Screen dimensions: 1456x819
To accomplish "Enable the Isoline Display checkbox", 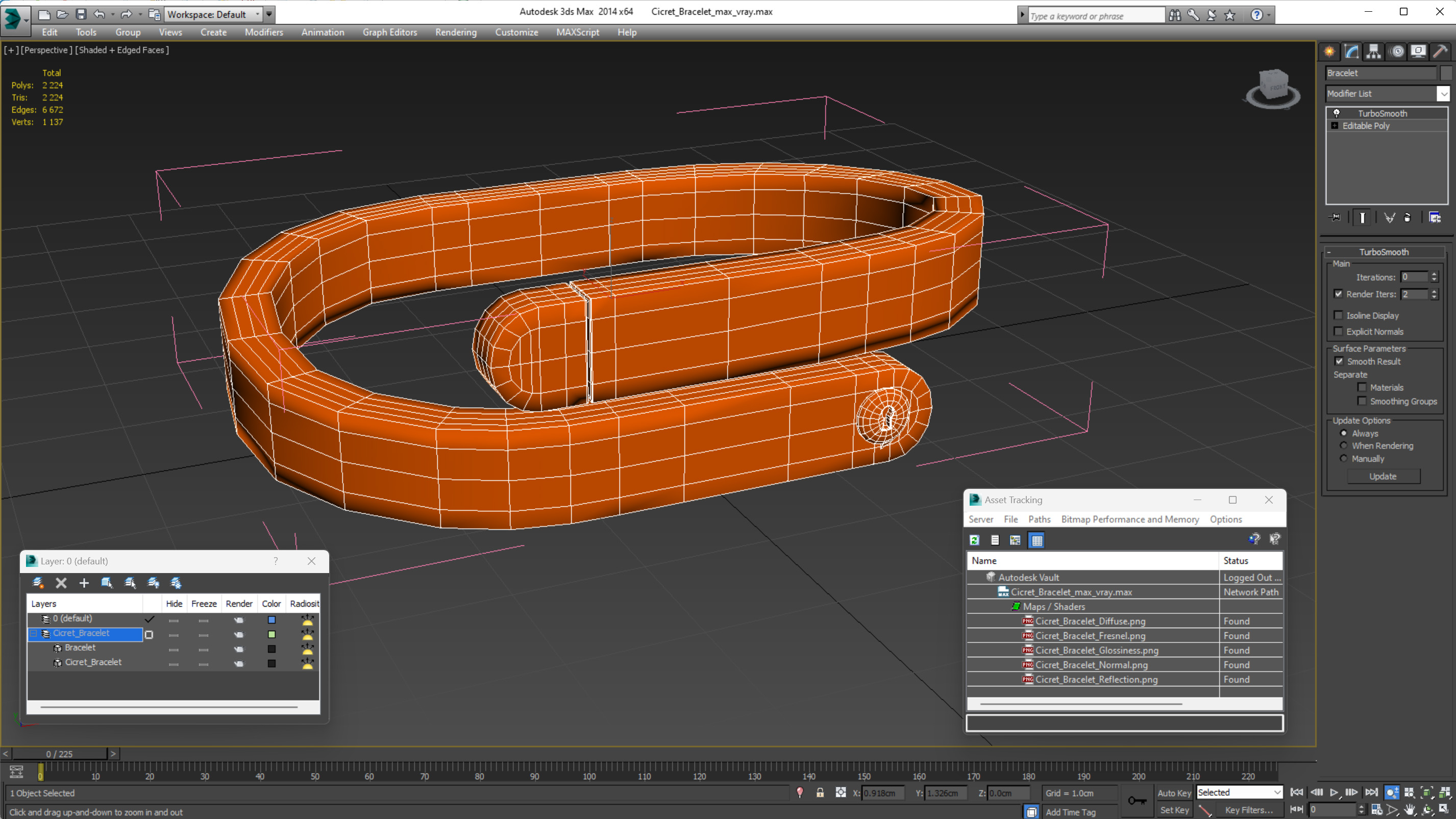I will [x=1338, y=315].
